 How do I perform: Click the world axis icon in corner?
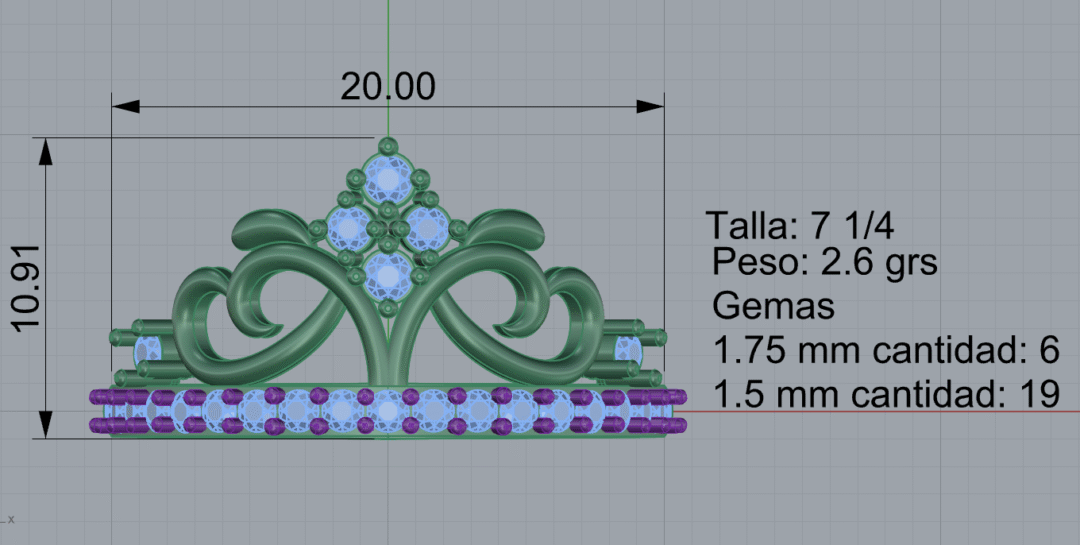(x=10, y=519)
